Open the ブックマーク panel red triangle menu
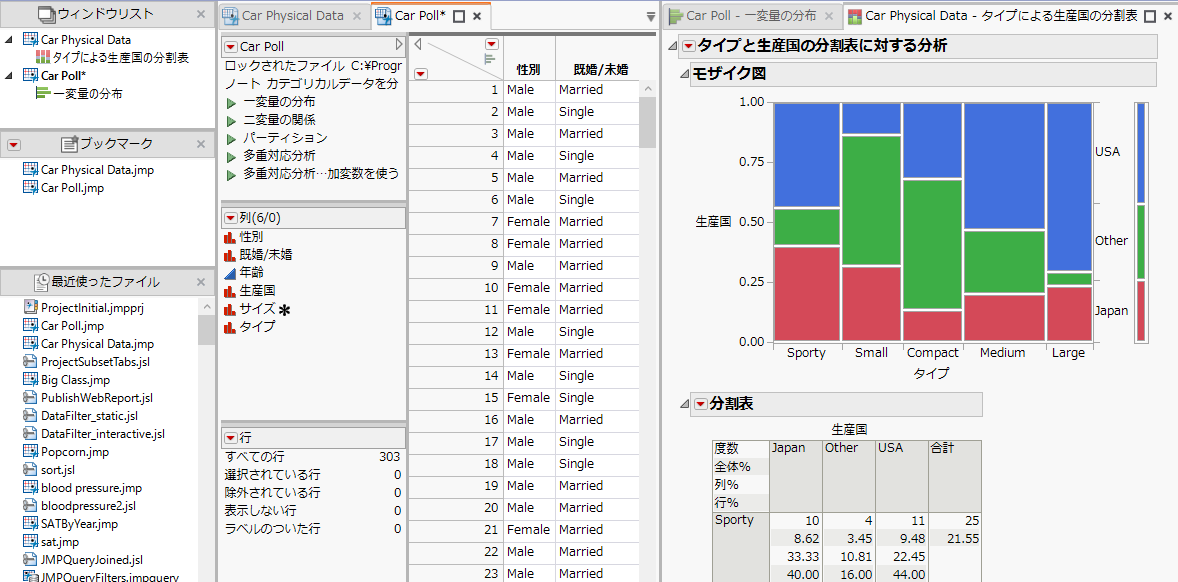The height and width of the screenshot is (582, 1178). coord(14,145)
